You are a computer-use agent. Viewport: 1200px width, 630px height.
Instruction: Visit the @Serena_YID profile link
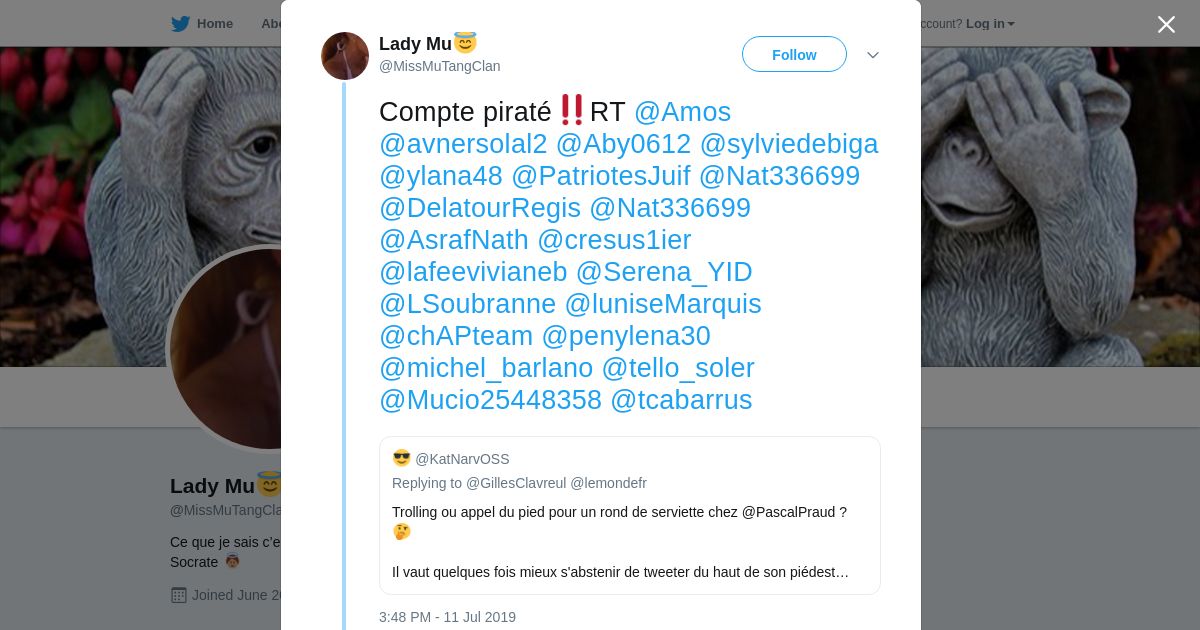[x=664, y=272]
